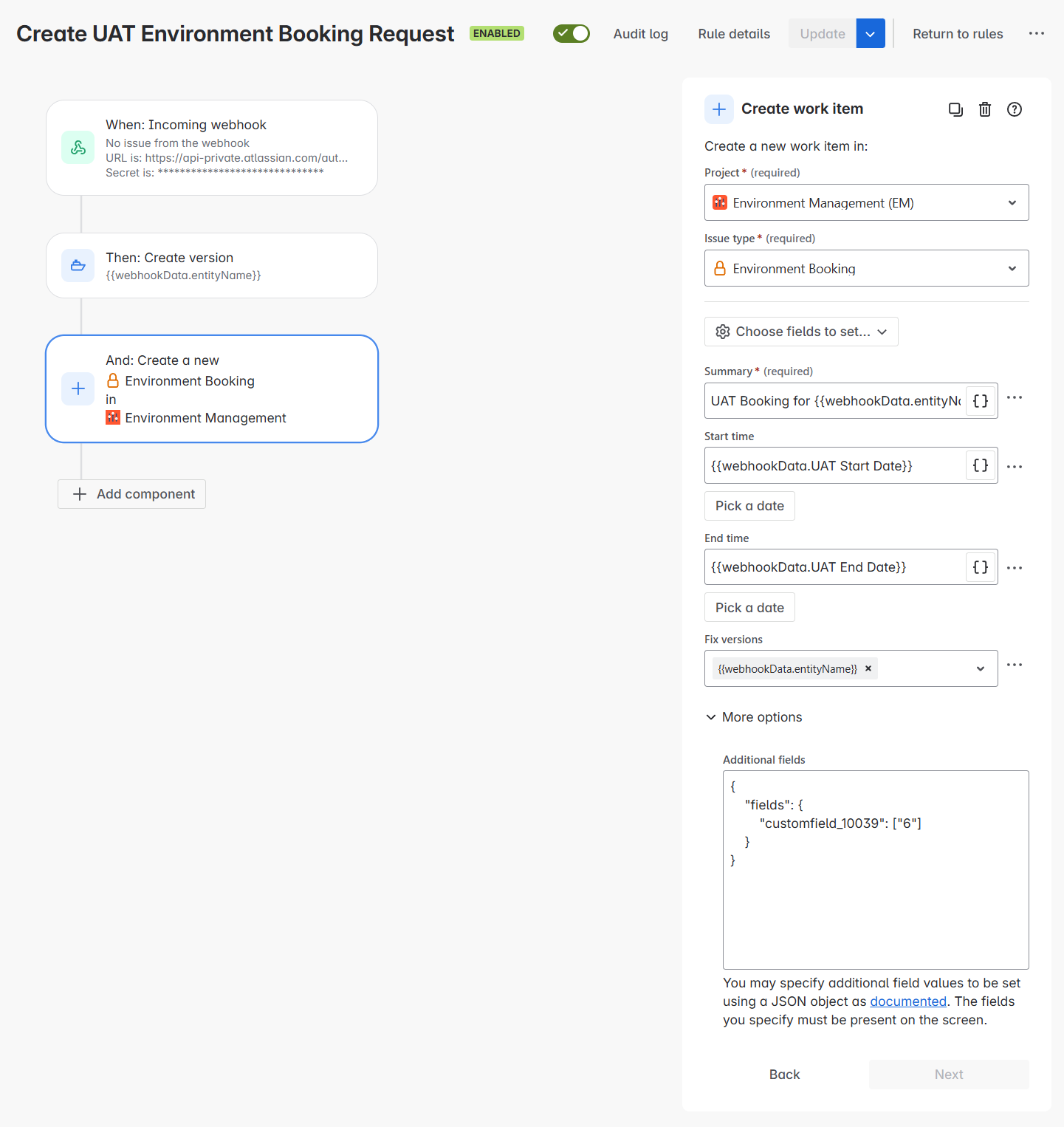Open Rule details
This screenshot has height=1127, width=1064.
[x=734, y=34]
